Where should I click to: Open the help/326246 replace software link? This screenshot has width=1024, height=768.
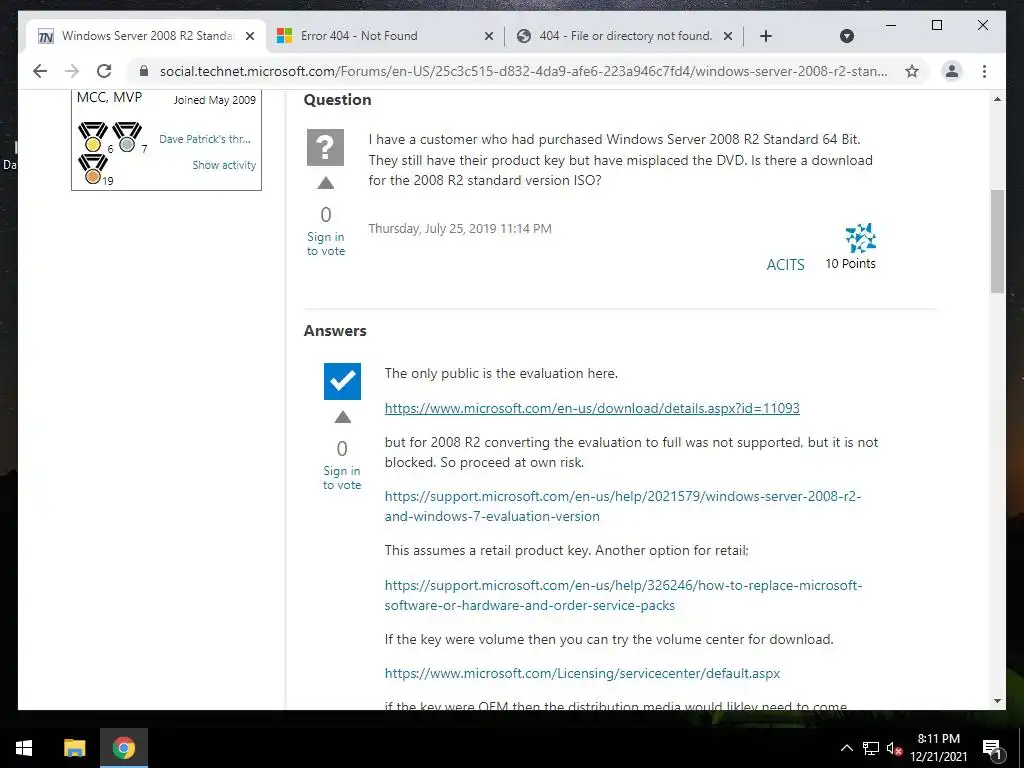click(623, 595)
